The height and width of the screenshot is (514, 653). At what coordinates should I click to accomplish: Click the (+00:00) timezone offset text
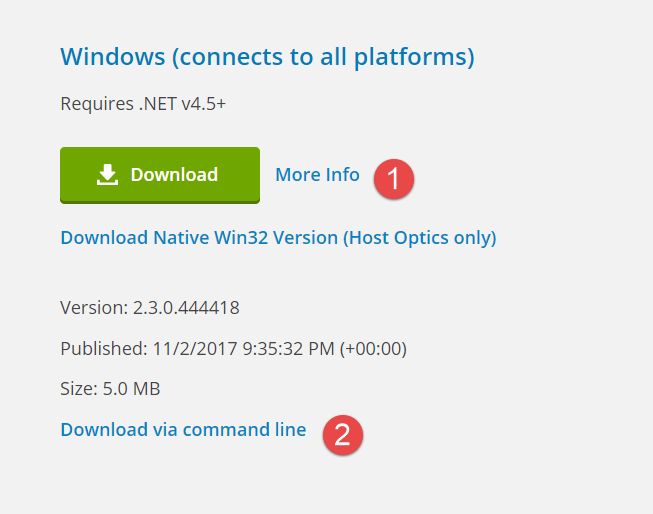(373, 349)
